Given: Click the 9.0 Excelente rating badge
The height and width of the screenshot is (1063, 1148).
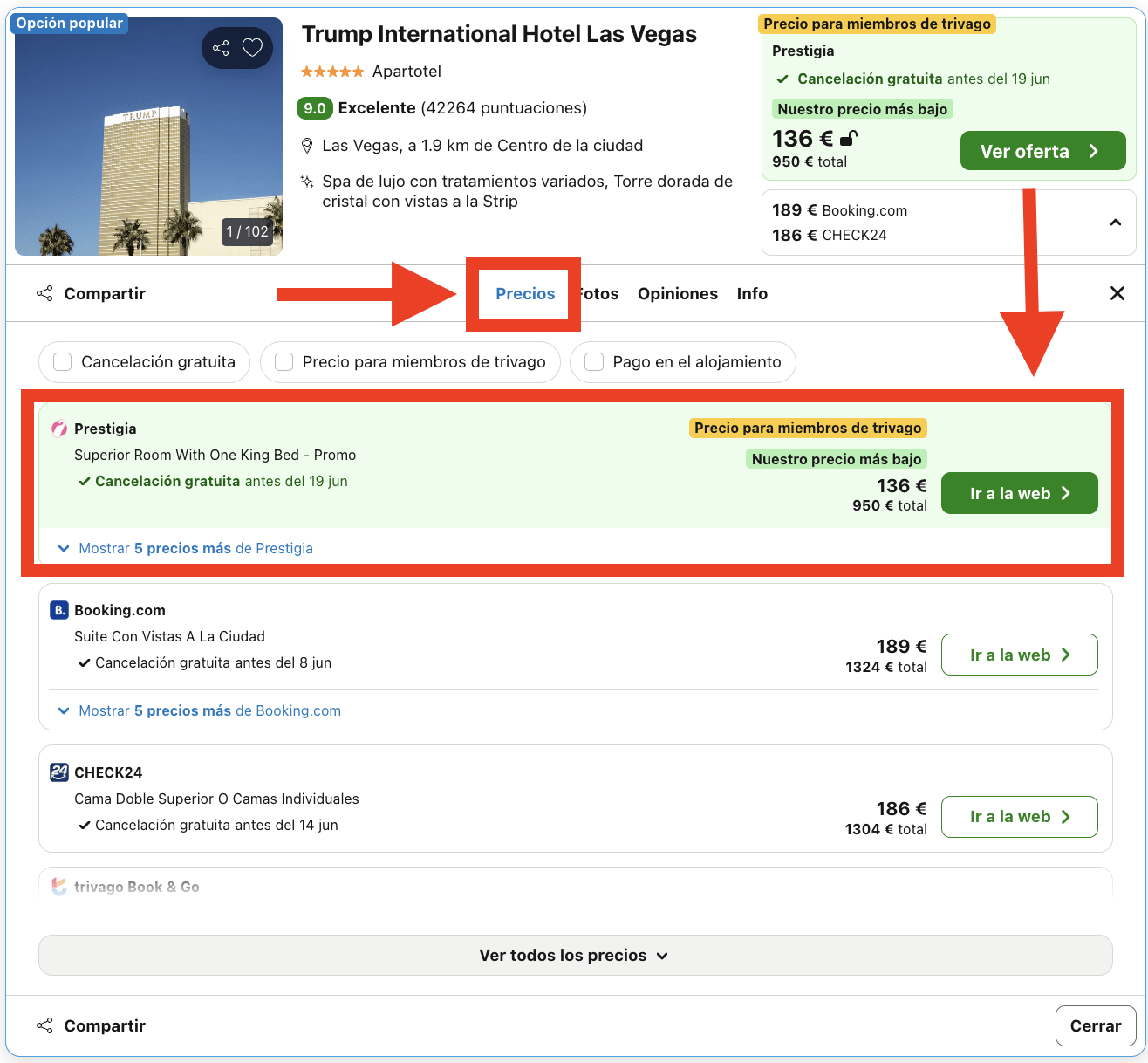Looking at the screenshot, I should (x=315, y=108).
